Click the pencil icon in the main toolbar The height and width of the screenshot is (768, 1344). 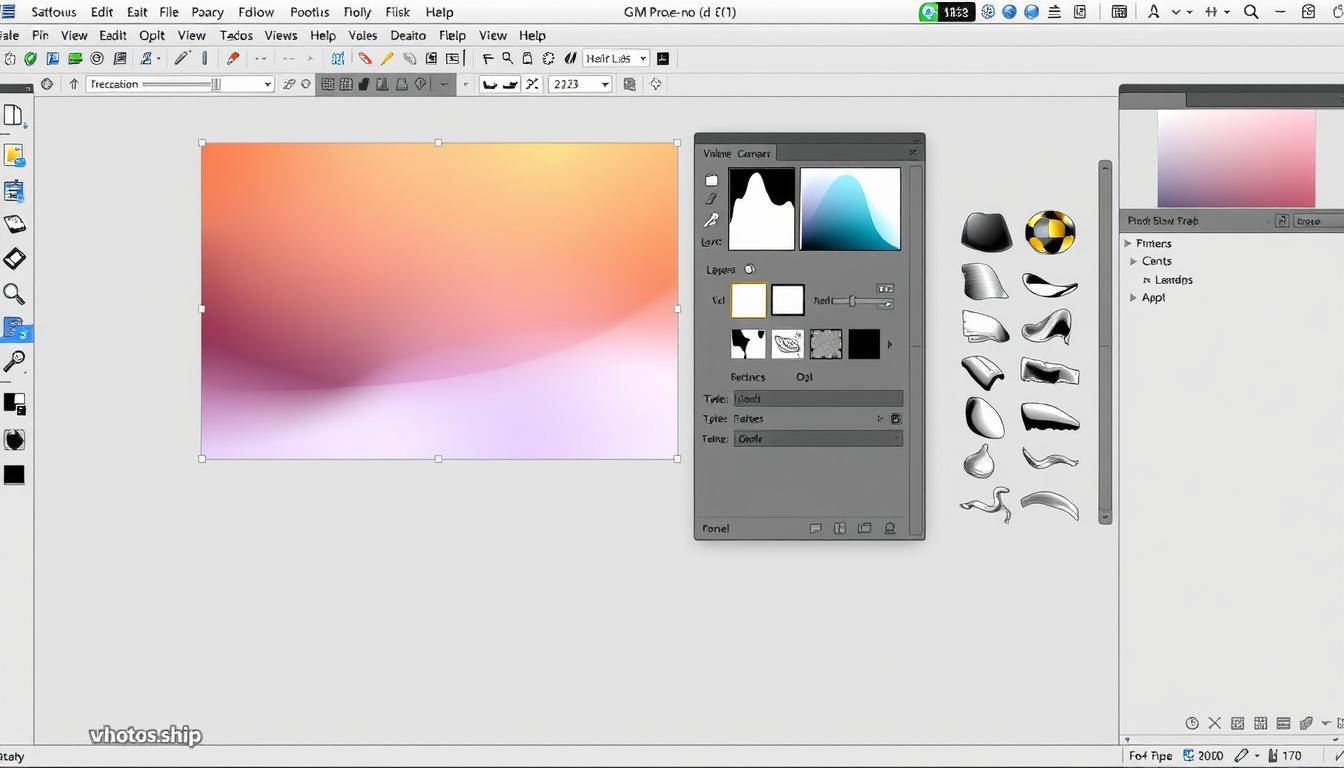pos(182,59)
